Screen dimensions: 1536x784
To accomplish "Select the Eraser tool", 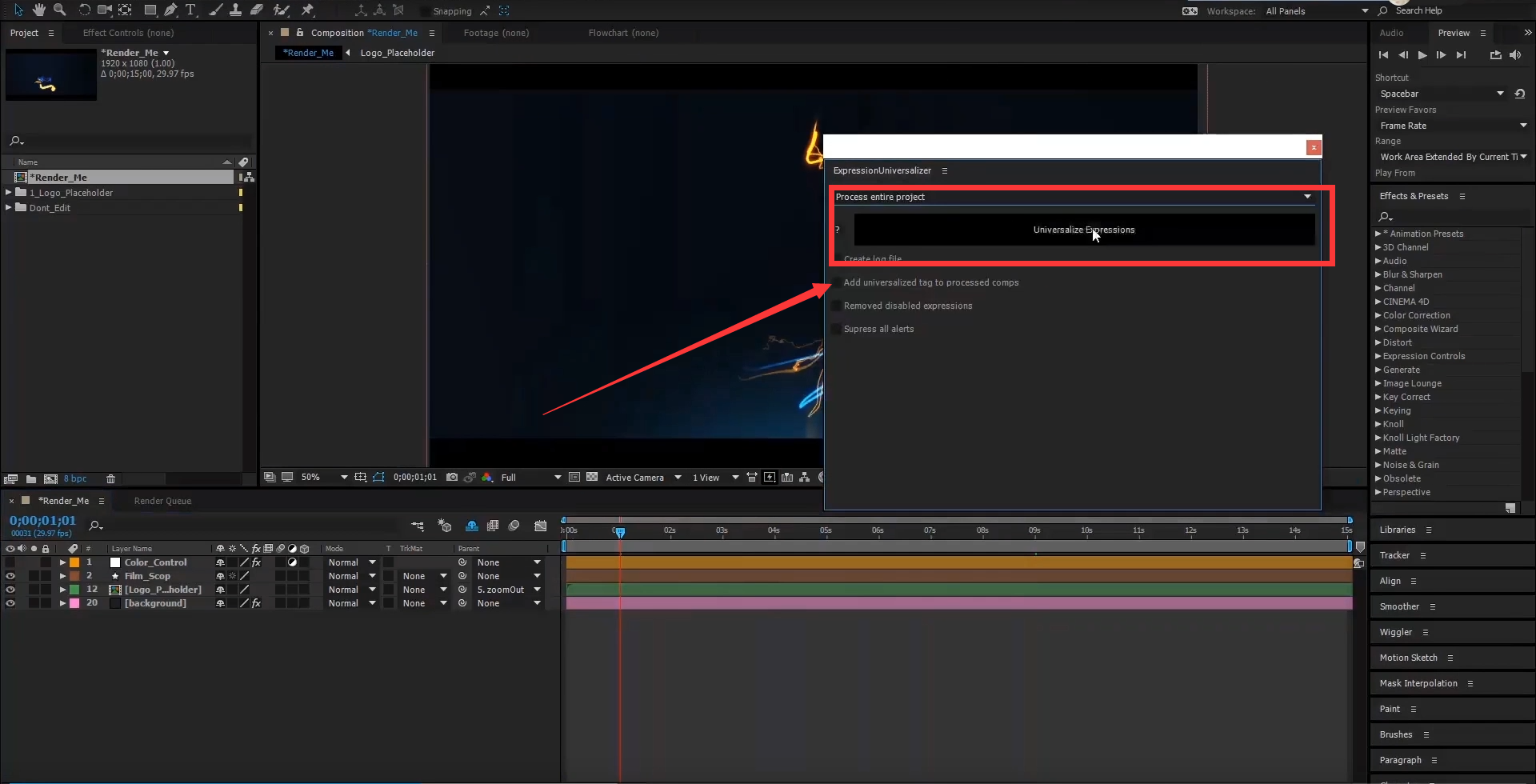I will coord(257,10).
